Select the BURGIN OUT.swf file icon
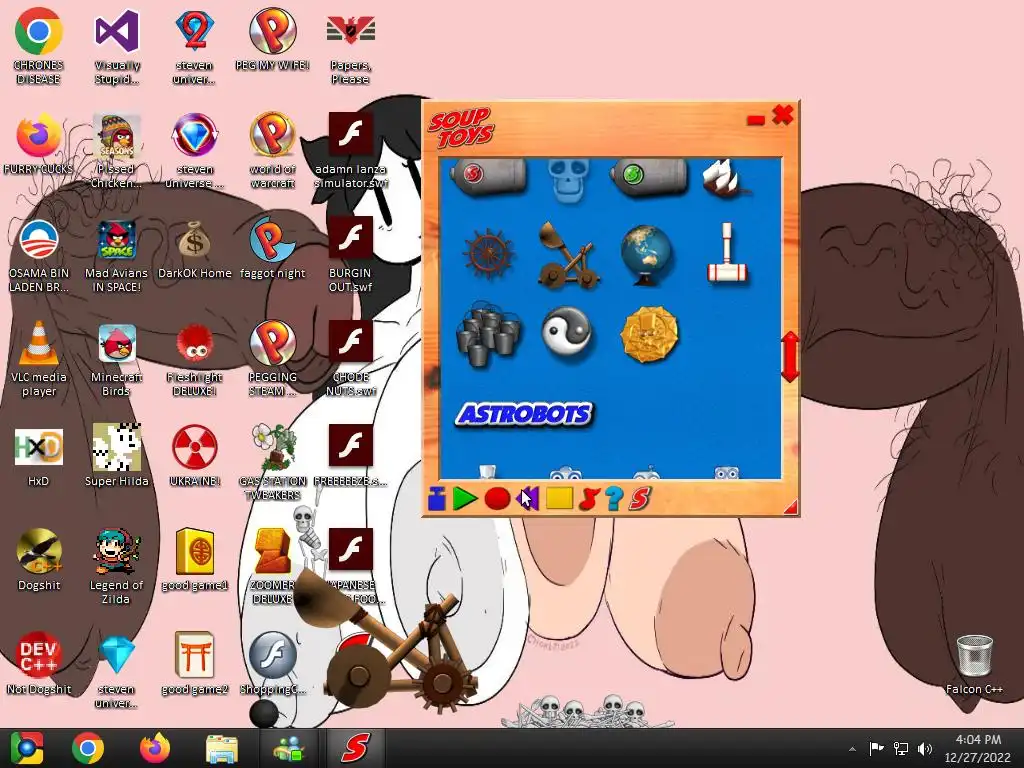The image size is (1024, 768). tap(351, 256)
